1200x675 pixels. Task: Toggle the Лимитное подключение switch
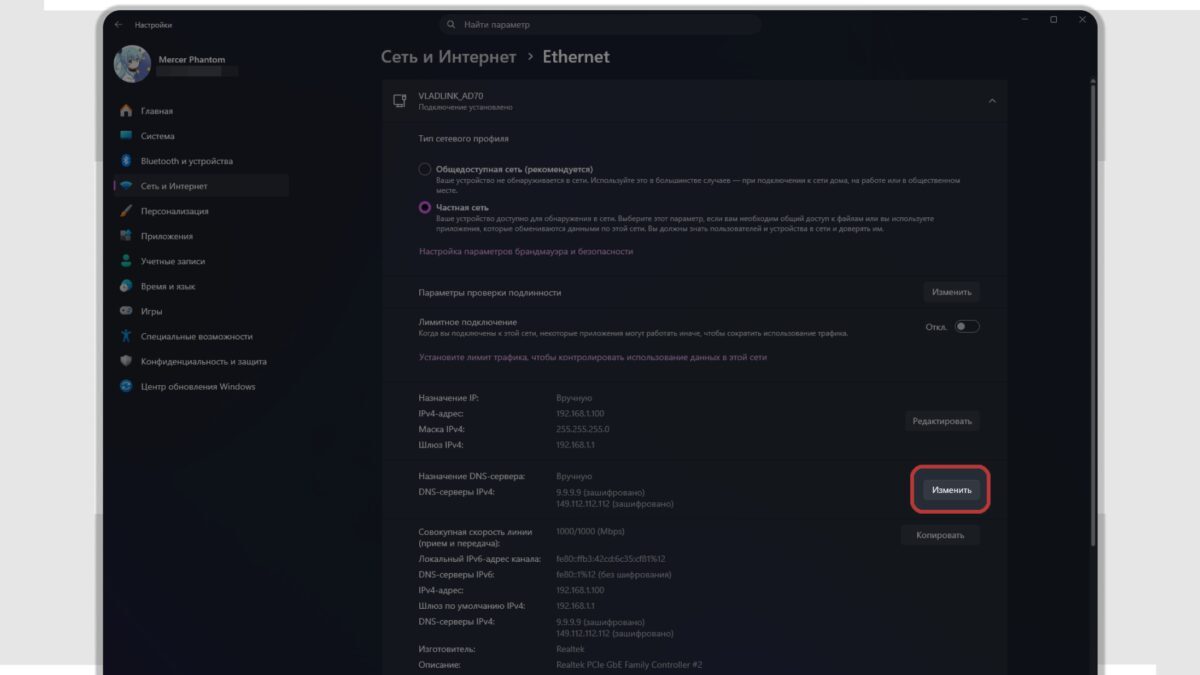966,326
